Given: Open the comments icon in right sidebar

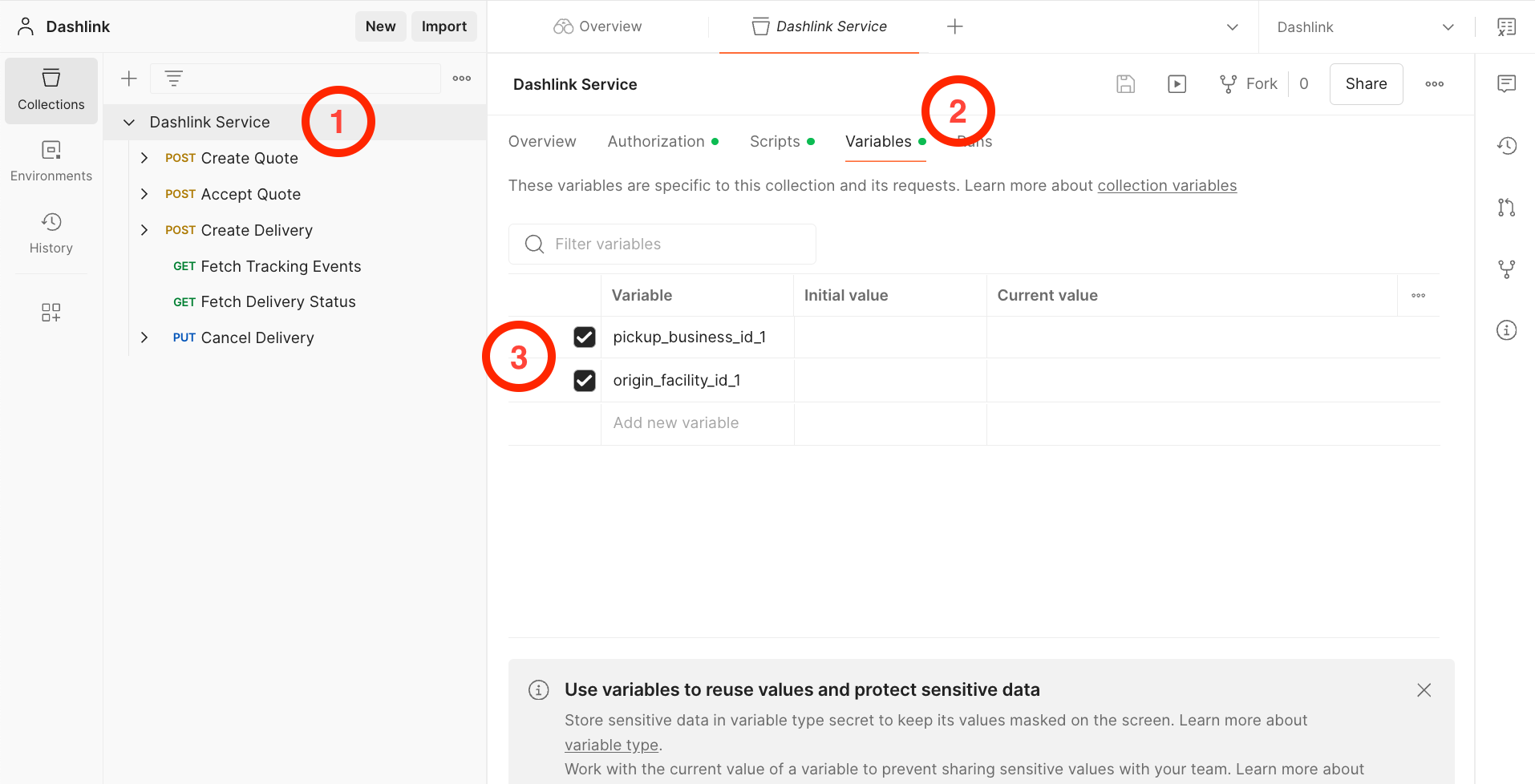Looking at the screenshot, I should point(1507,83).
